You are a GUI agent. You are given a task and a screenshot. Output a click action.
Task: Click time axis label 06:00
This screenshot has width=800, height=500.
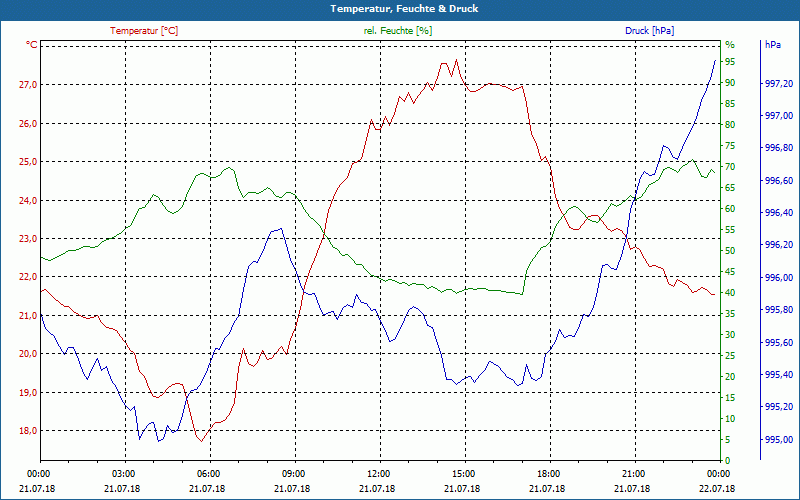[207, 473]
